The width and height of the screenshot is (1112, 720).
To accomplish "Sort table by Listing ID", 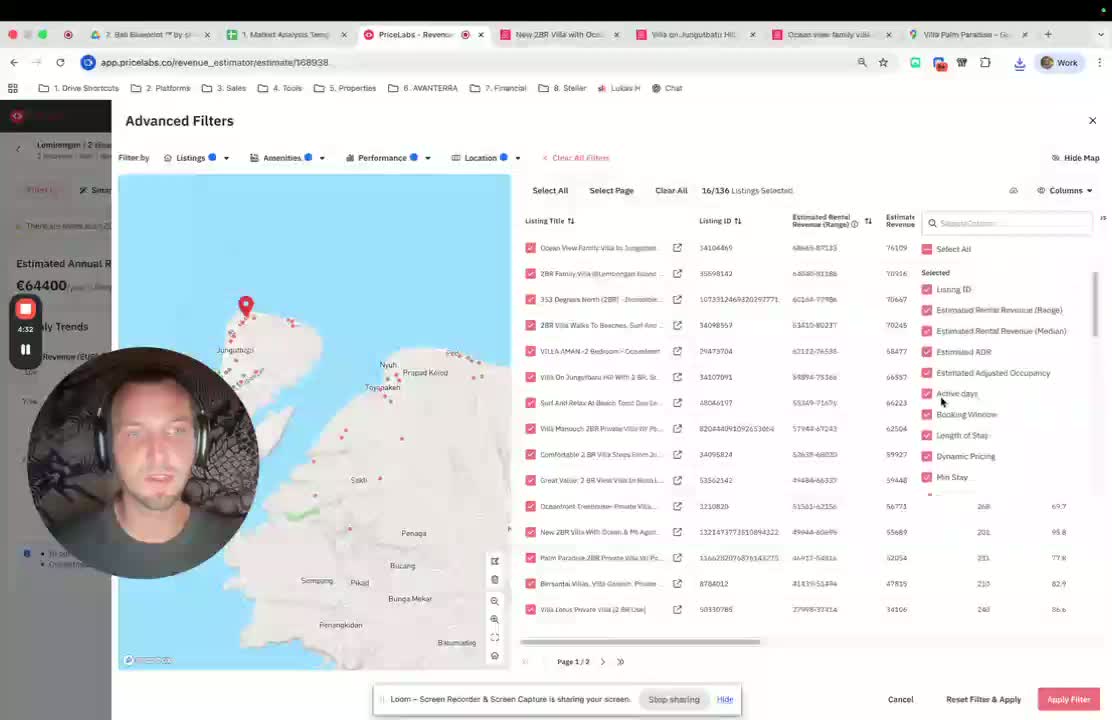I will [738, 221].
